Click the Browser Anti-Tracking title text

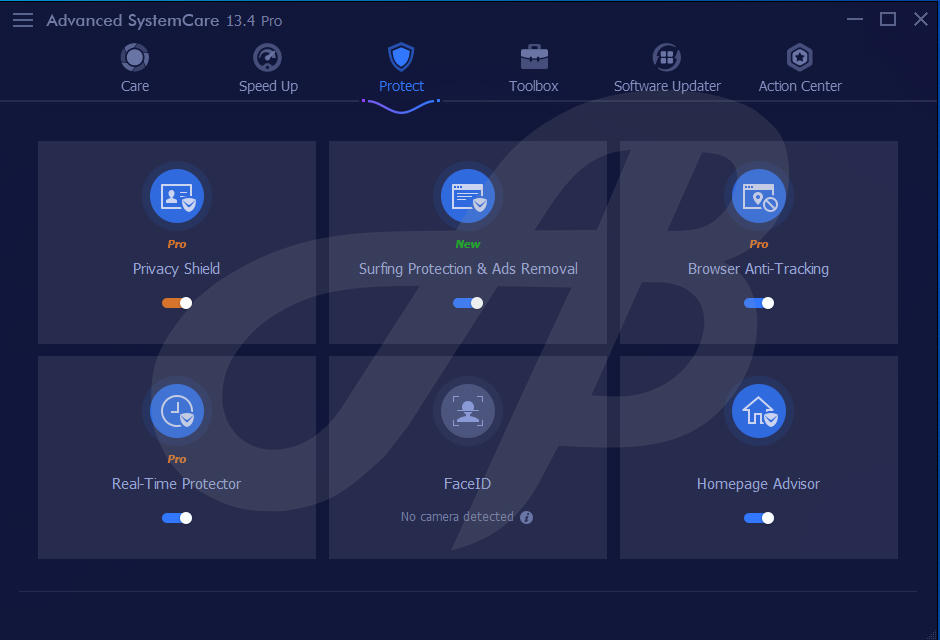758,268
